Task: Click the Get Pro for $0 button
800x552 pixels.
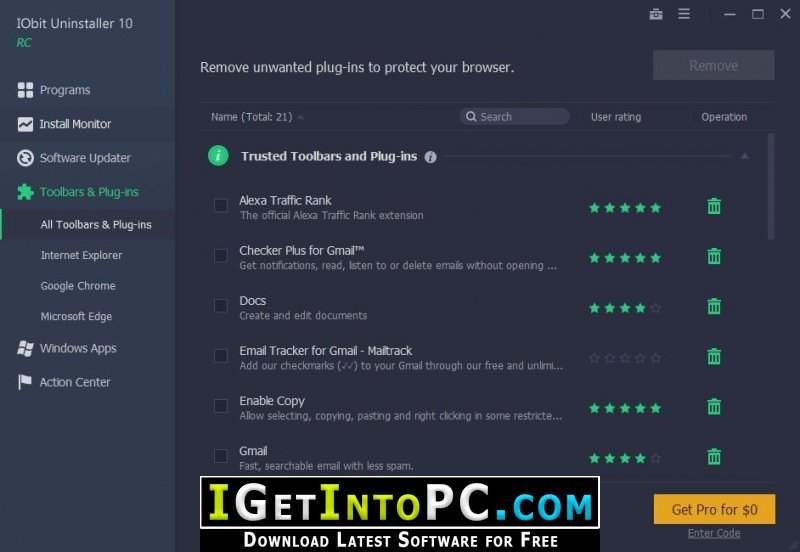Action: (x=714, y=509)
